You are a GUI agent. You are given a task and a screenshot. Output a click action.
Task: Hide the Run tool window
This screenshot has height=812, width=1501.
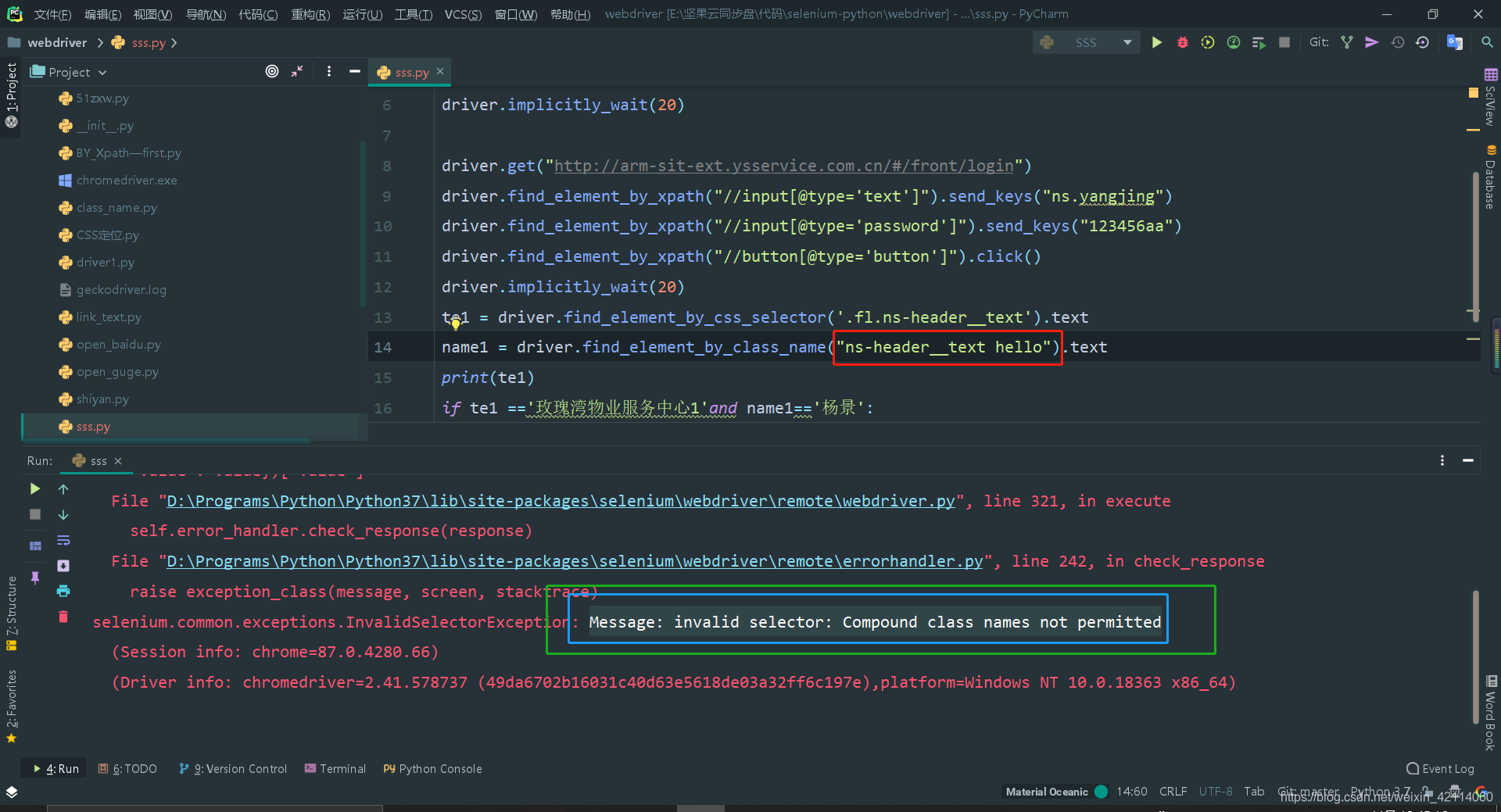point(1467,460)
